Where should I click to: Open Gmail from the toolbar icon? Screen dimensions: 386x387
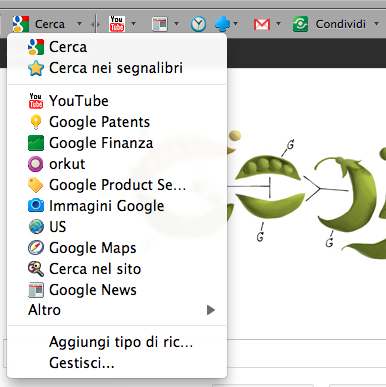[262, 24]
